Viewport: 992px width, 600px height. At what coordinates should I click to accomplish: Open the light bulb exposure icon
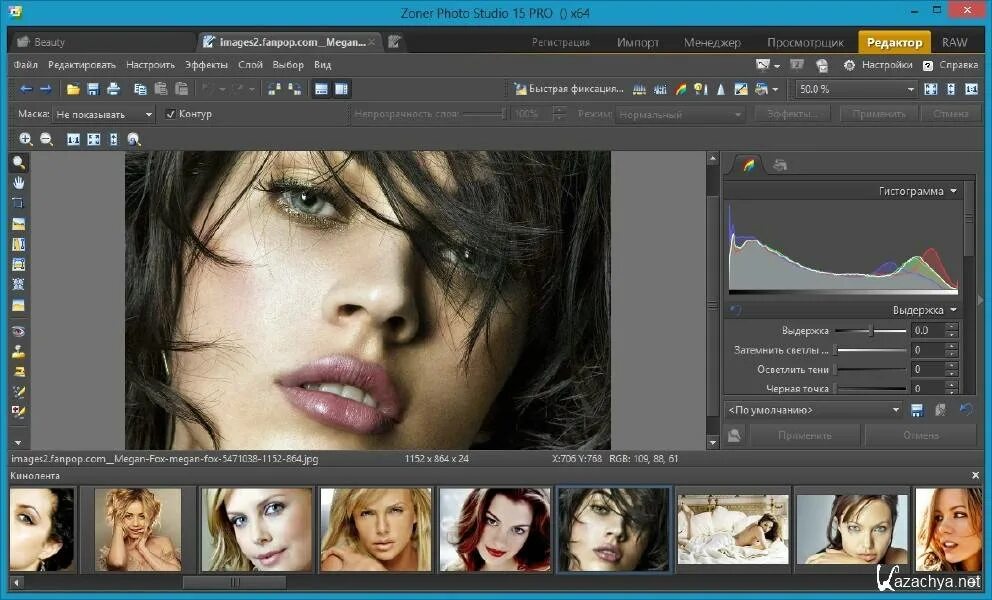pos(700,89)
